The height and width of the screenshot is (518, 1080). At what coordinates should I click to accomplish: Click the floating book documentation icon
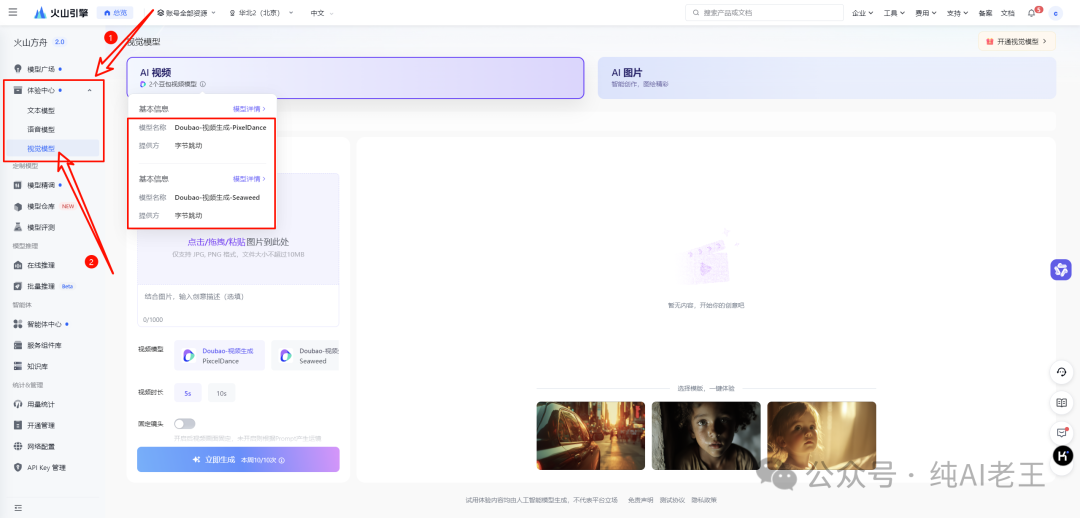[x=1061, y=402]
